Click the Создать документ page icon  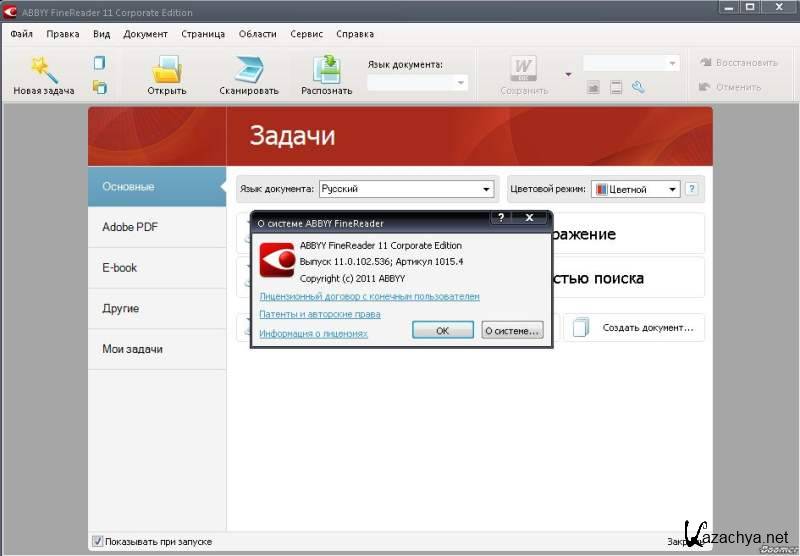click(x=582, y=327)
